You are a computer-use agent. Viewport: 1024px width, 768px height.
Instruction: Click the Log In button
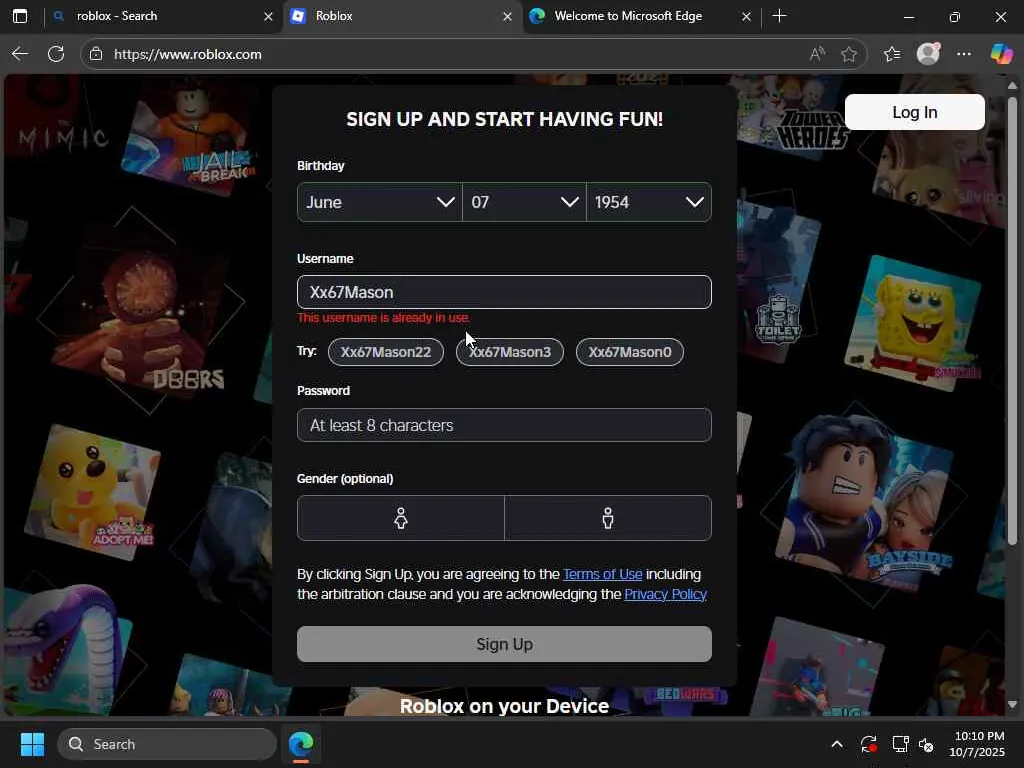(914, 112)
